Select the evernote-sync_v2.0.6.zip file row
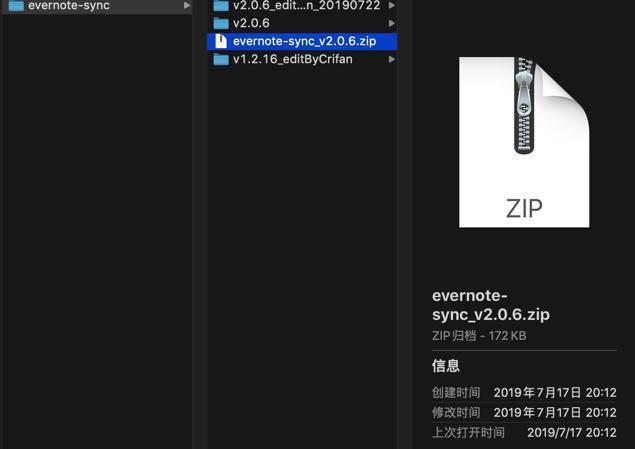 (x=302, y=41)
